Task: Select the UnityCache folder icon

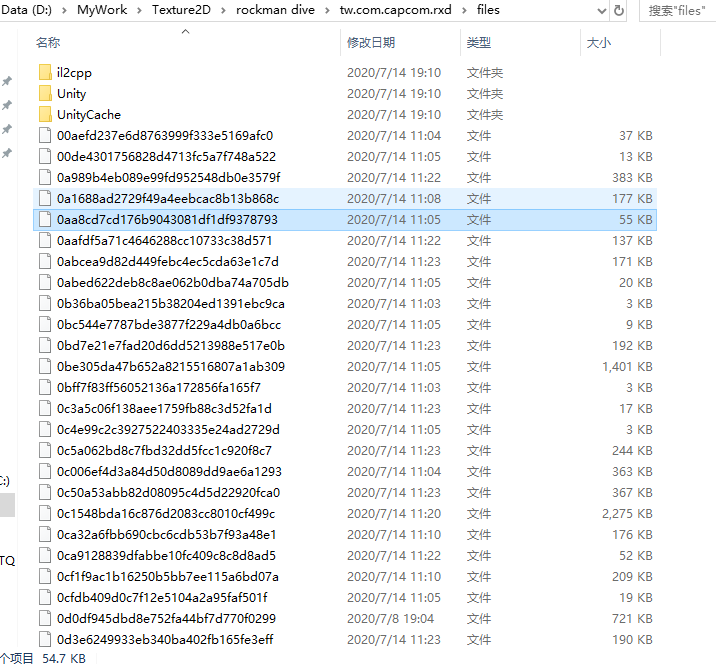Action: pos(45,114)
